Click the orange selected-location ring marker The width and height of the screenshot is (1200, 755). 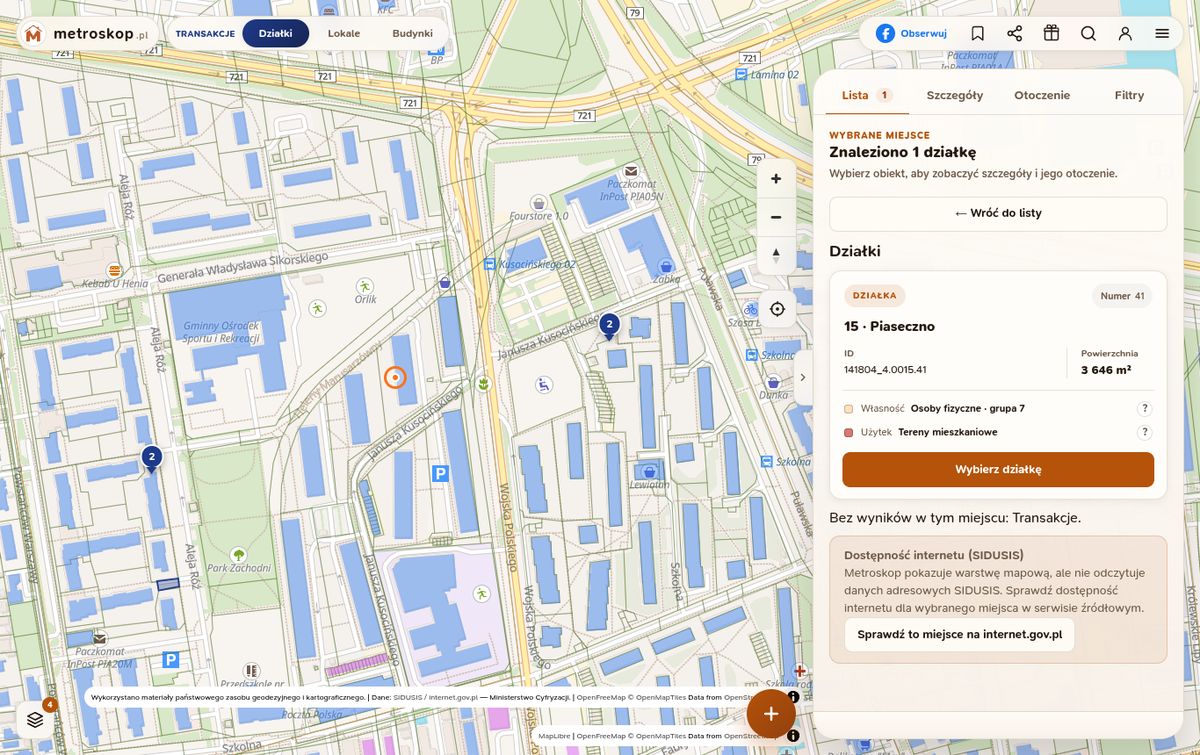[x=395, y=377]
